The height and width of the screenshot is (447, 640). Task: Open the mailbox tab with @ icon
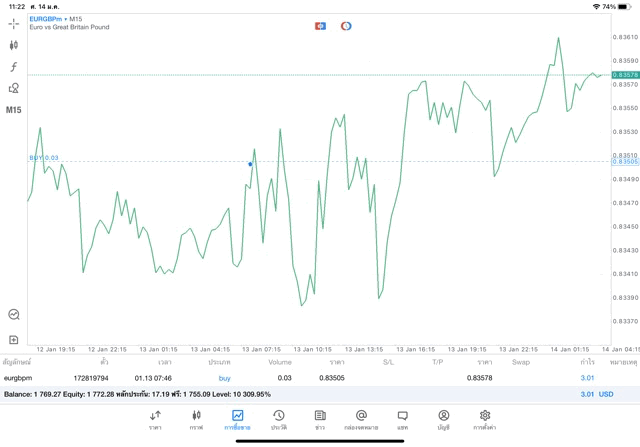pyautogui.click(x=361, y=419)
